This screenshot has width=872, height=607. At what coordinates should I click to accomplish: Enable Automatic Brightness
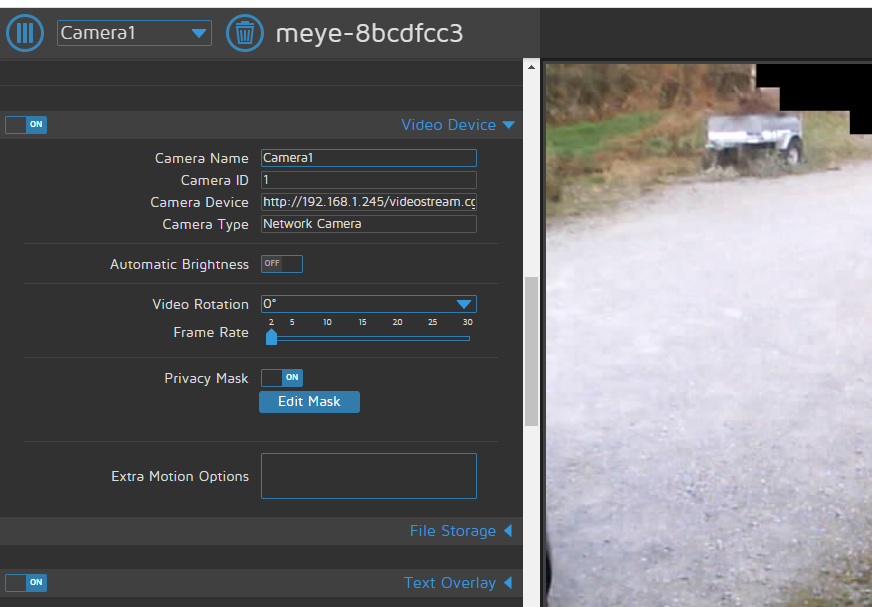pos(281,264)
